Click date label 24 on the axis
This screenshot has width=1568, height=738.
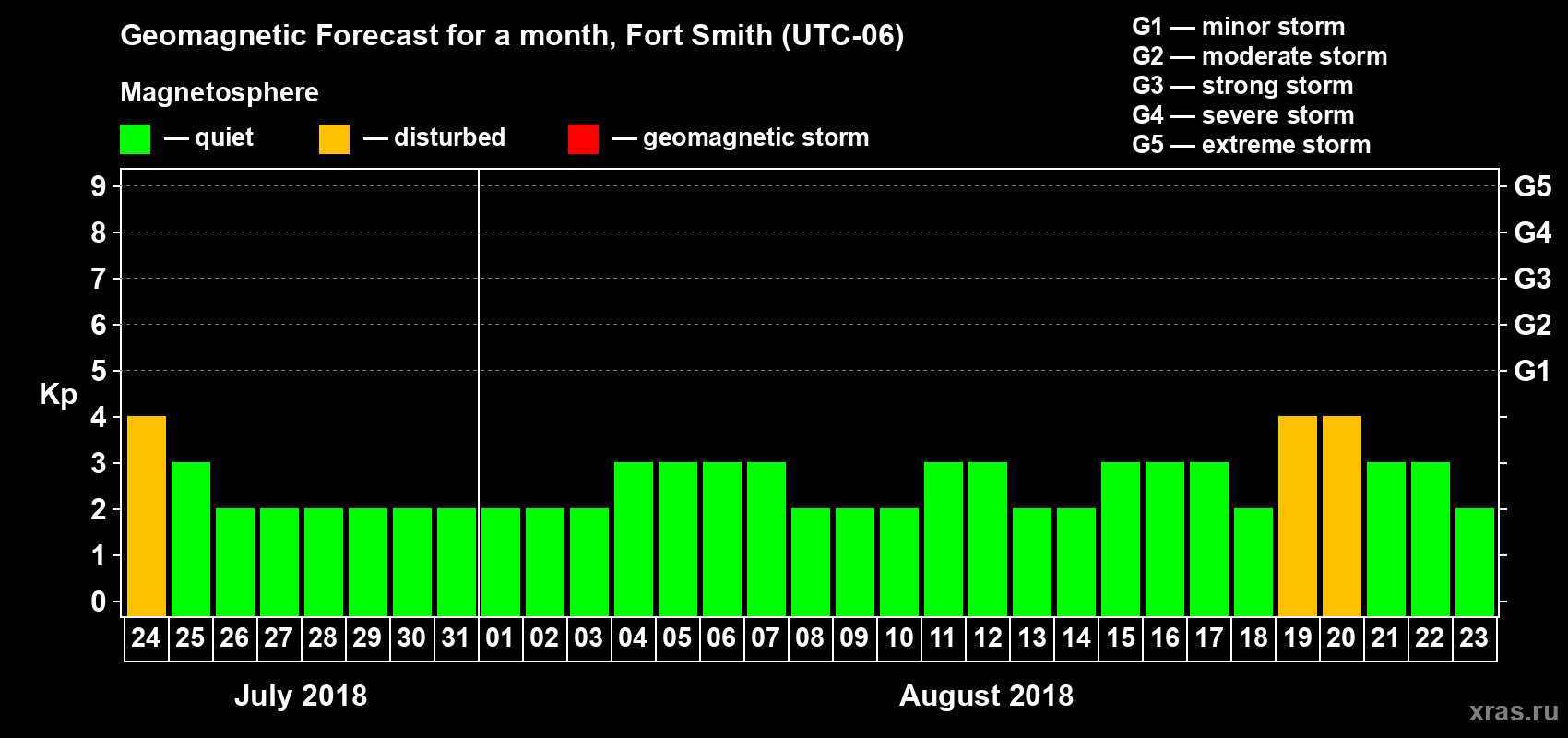(146, 637)
